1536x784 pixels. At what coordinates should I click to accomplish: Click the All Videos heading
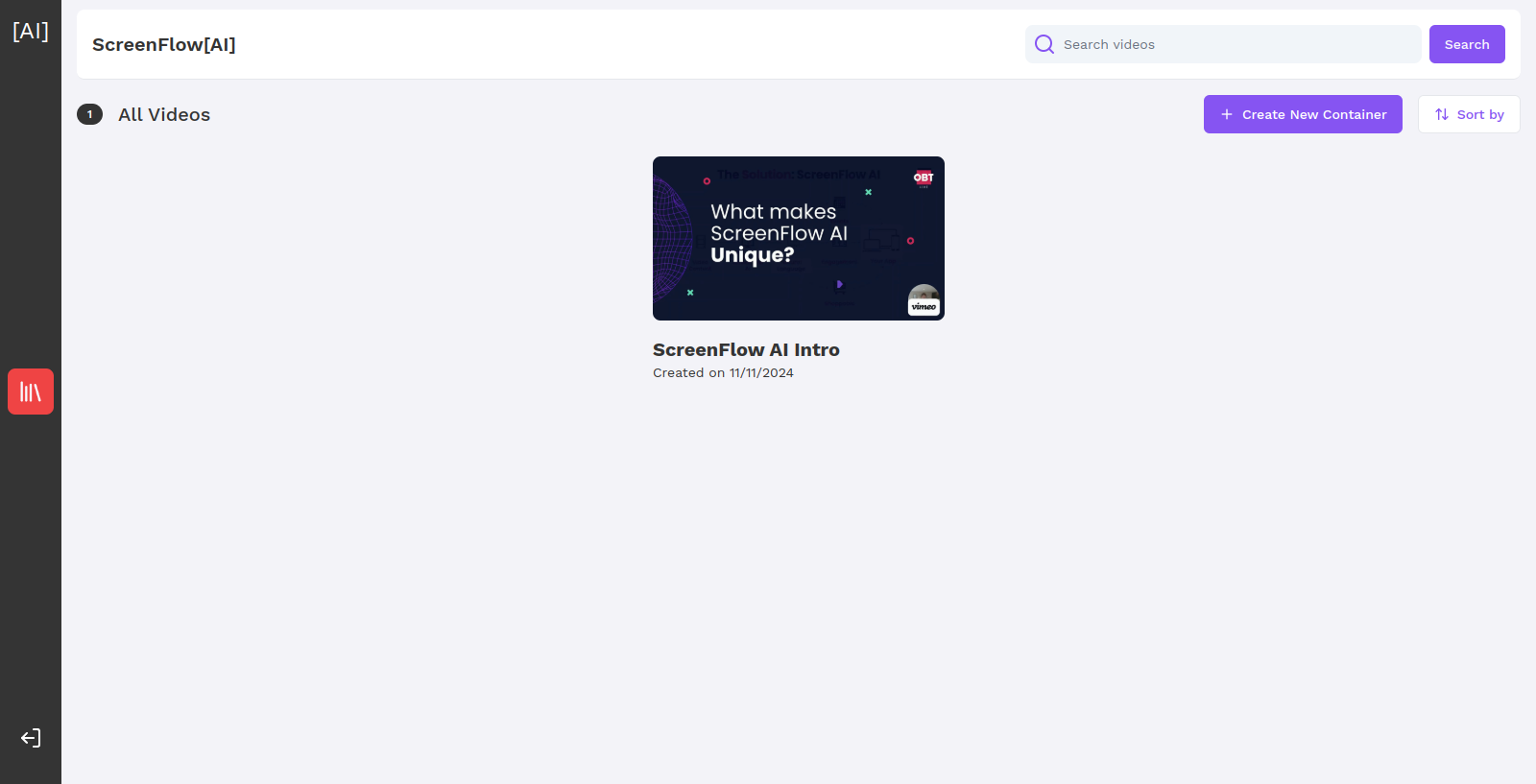[x=164, y=114]
